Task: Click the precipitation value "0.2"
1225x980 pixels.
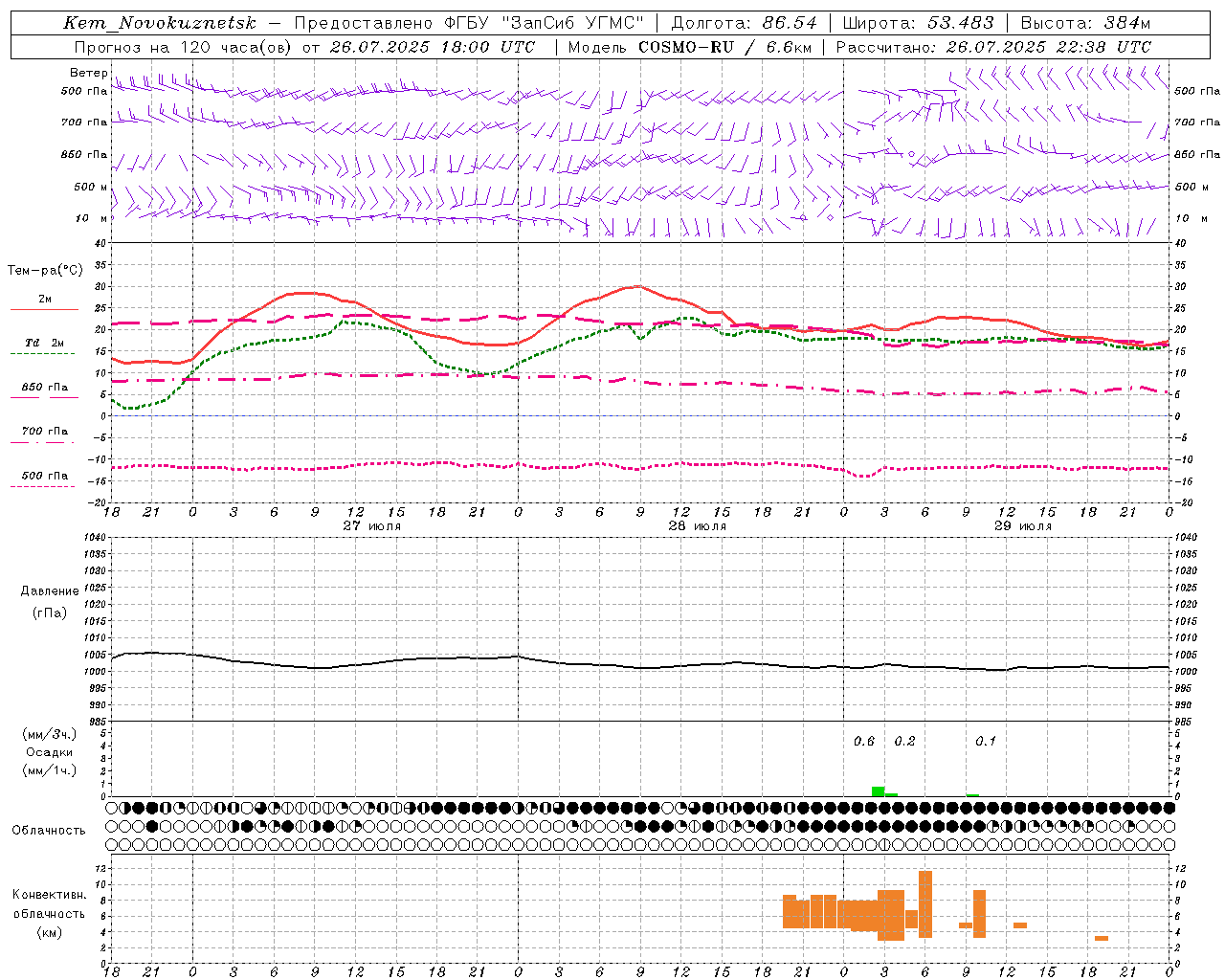Action: (x=904, y=742)
